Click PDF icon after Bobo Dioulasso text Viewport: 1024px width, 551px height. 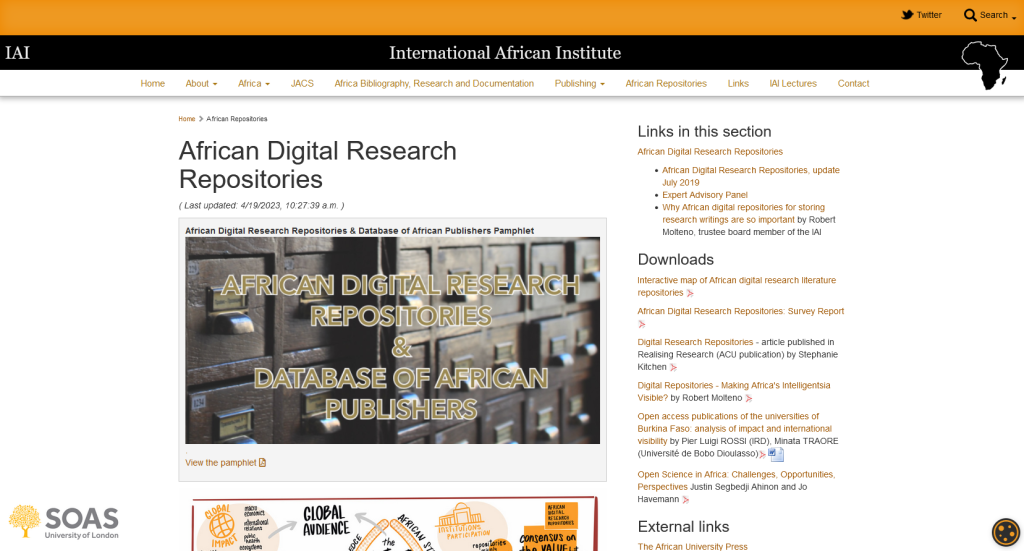pyautogui.click(x=762, y=454)
